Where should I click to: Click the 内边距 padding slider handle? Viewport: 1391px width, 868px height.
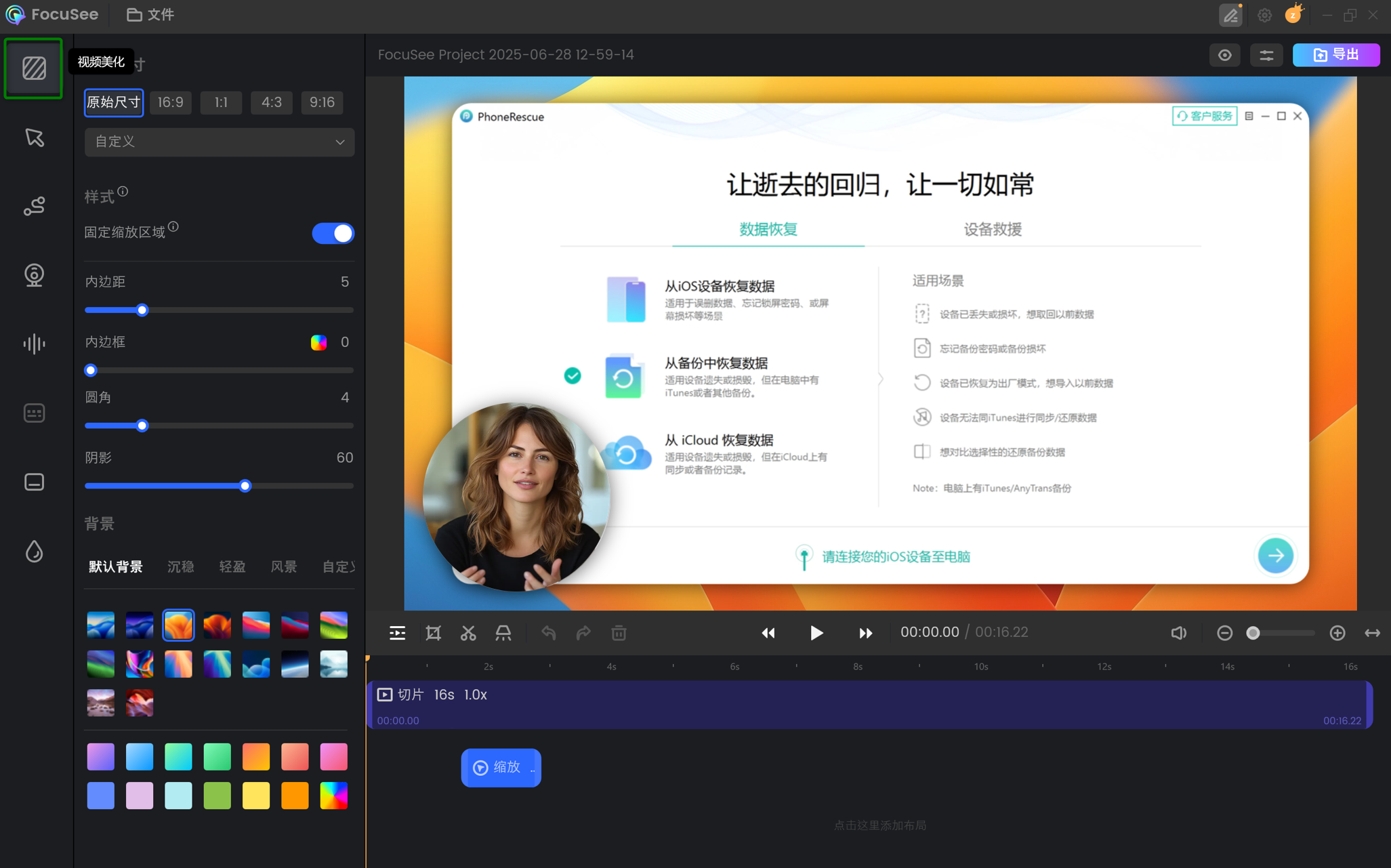point(142,310)
